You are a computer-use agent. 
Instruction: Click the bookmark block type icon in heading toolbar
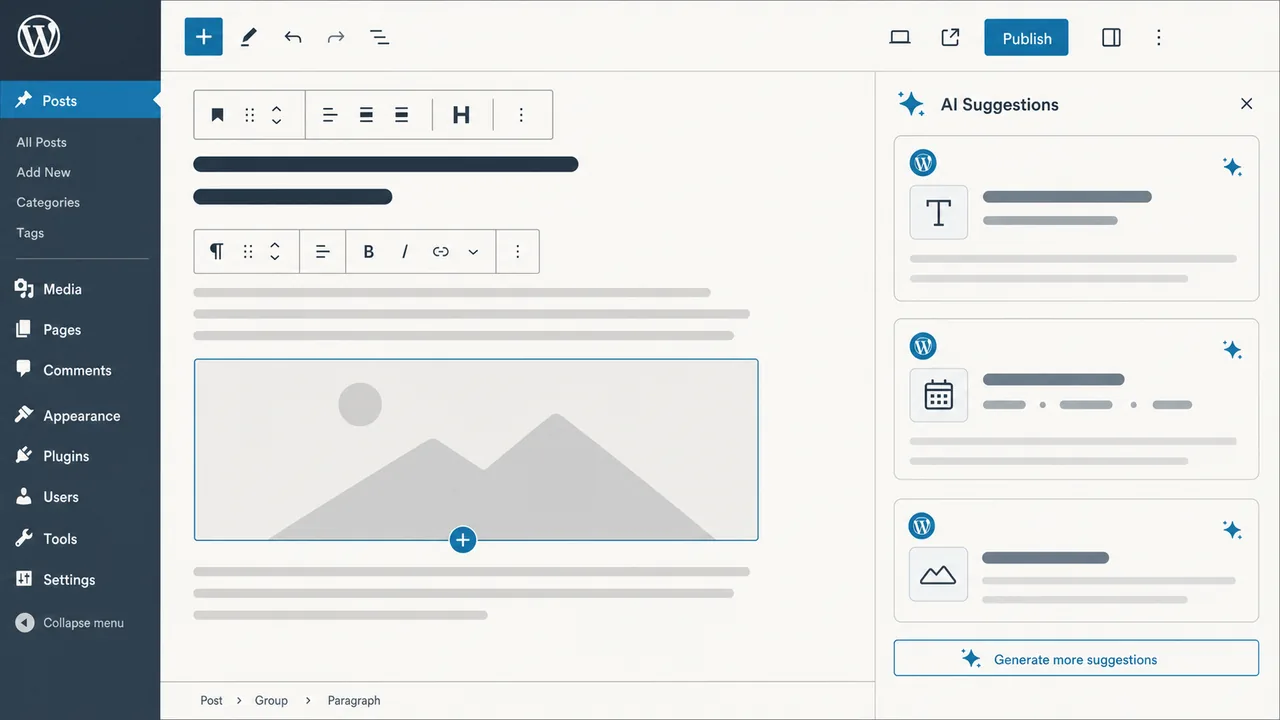pyautogui.click(x=217, y=115)
